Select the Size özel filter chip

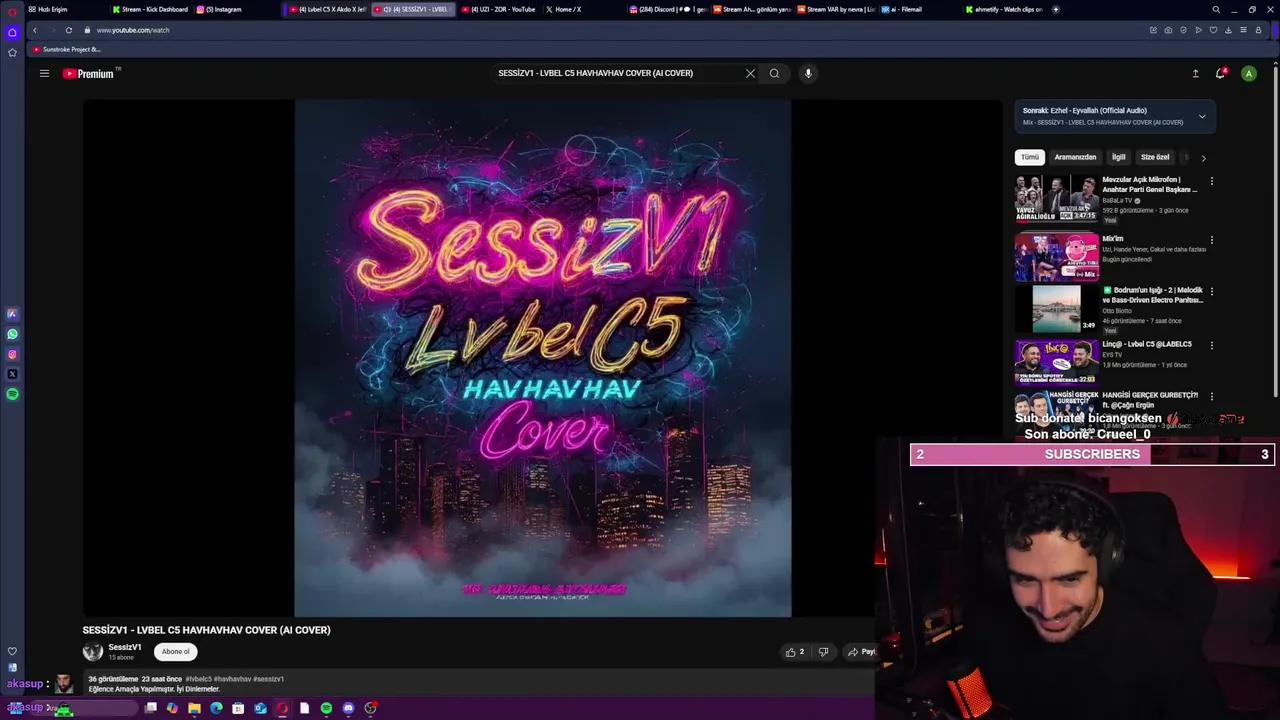click(x=1155, y=157)
